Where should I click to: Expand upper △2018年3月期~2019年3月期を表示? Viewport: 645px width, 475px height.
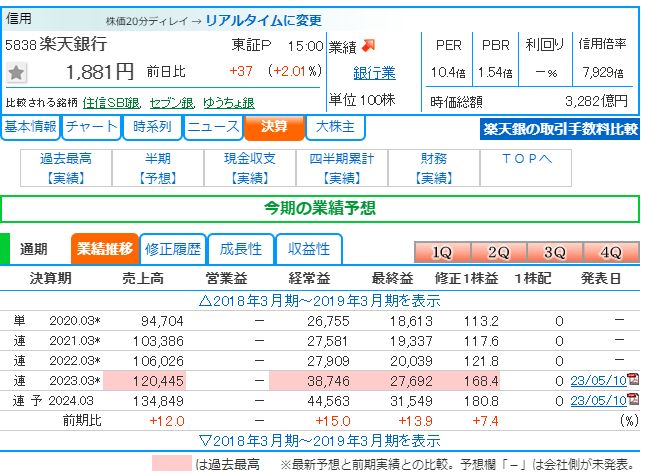(x=320, y=301)
